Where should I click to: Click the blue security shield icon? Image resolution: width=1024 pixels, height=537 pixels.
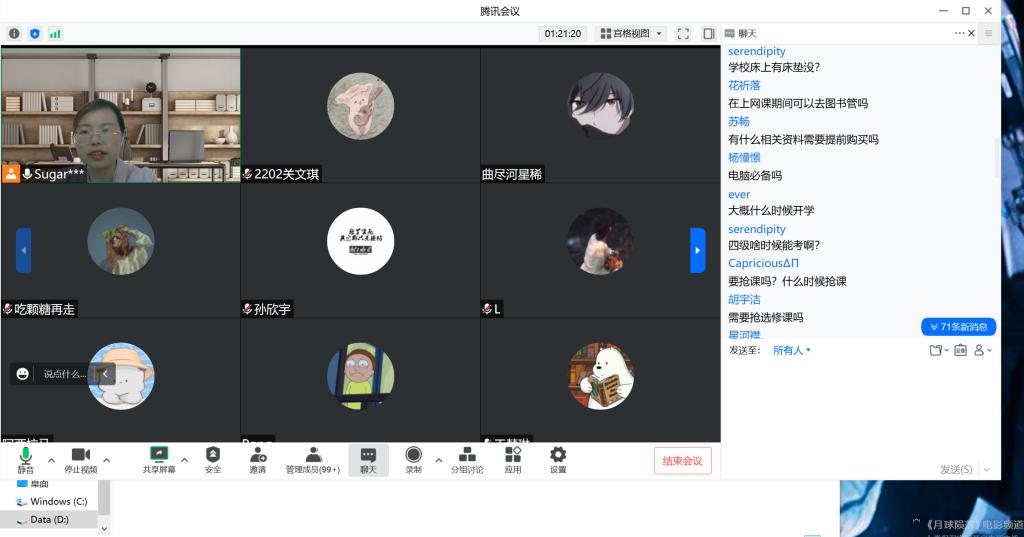tap(35, 33)
